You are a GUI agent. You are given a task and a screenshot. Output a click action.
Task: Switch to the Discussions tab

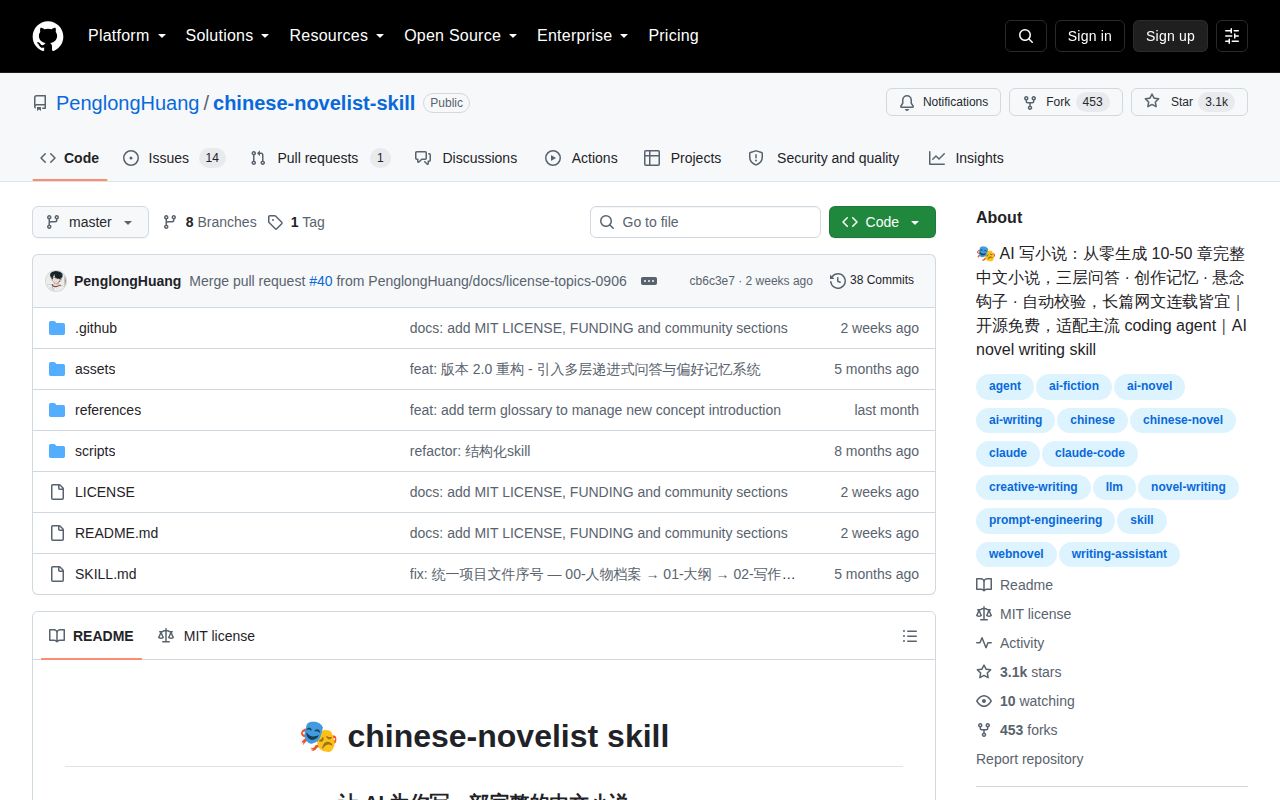click(x=466, y=158)
